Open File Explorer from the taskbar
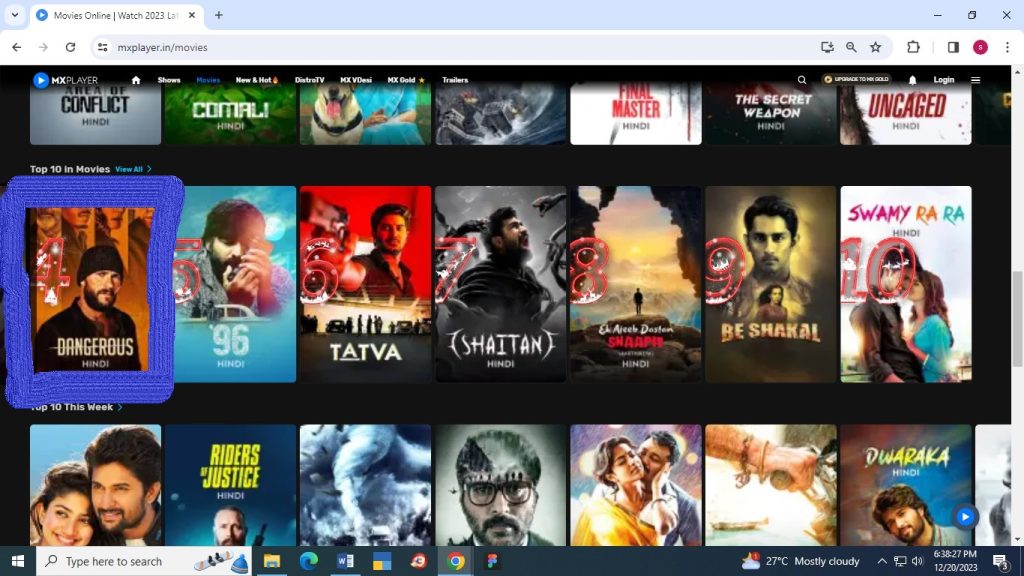 pyautogui.click(x=272, y=561)
